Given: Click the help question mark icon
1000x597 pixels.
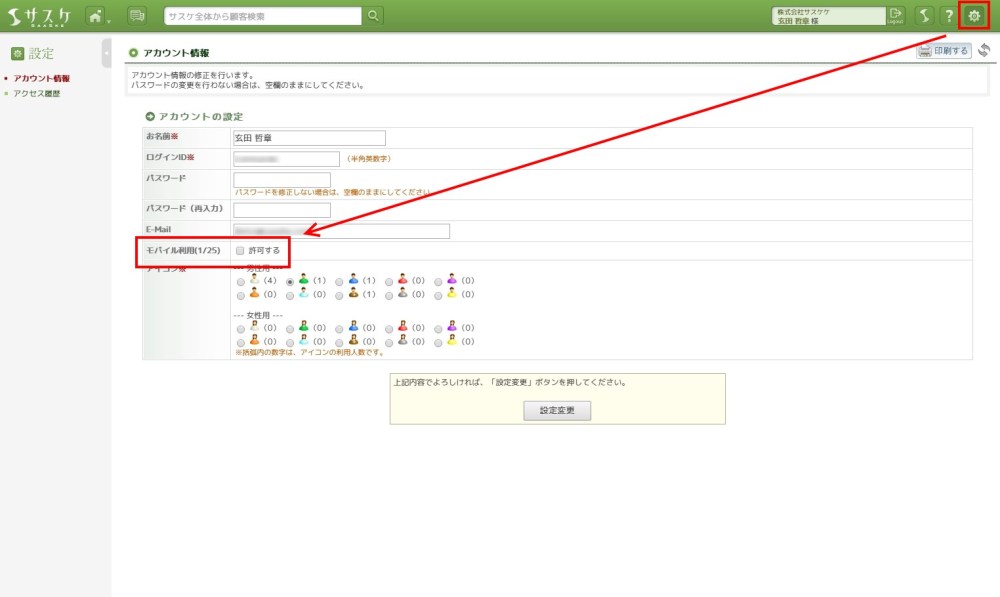Looking at the screenshot, I should click(x=948, y=16).
